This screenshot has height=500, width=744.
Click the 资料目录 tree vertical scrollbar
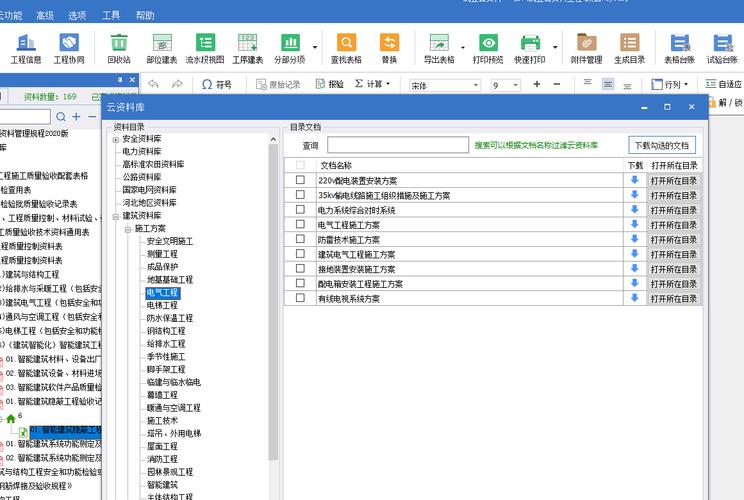click(273, 301)
